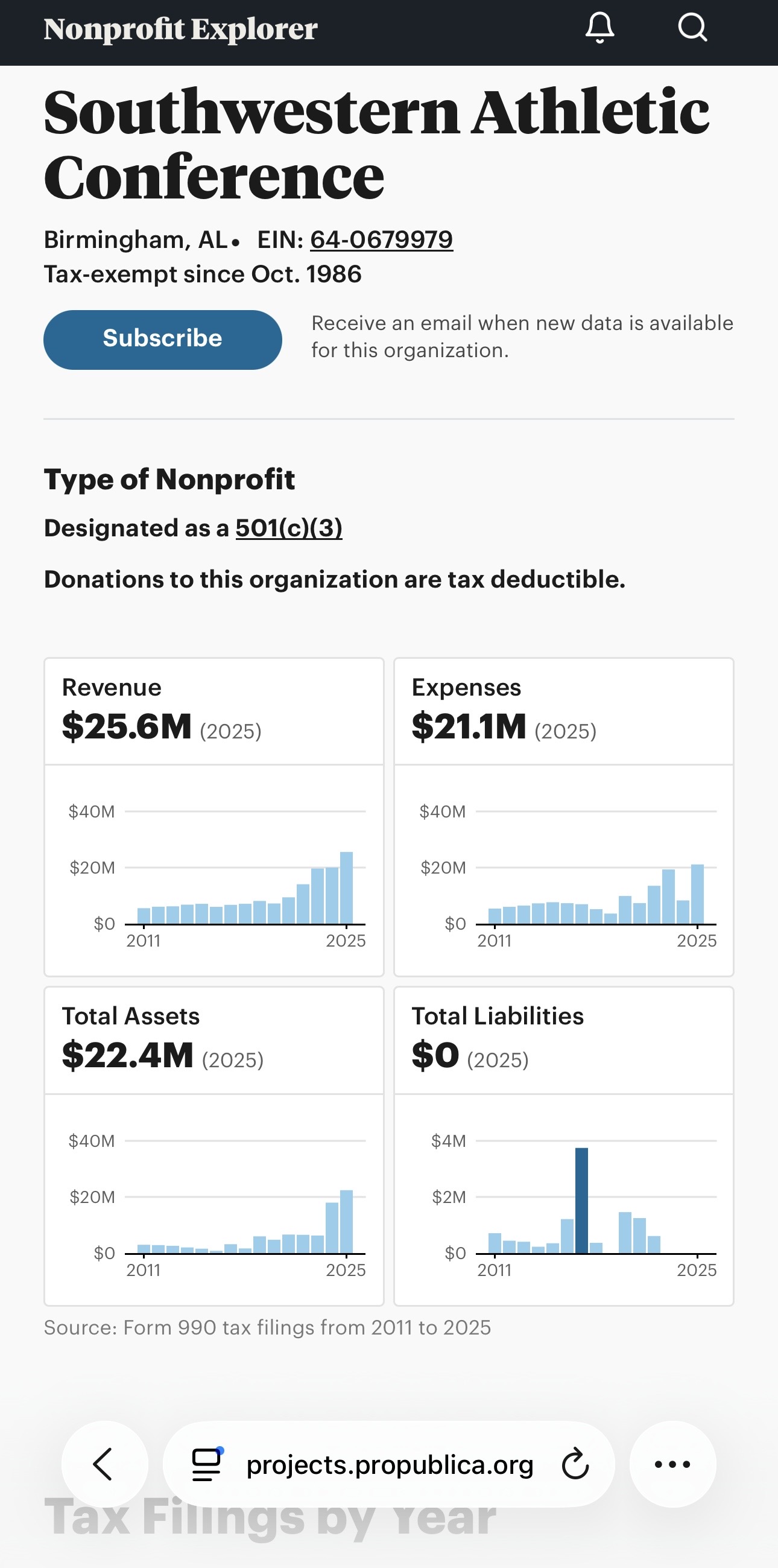Viewport: 778px width, 1568px height.
Task: Select Total Liabilities $0 card header
Action: click(x=564, y=1040)
